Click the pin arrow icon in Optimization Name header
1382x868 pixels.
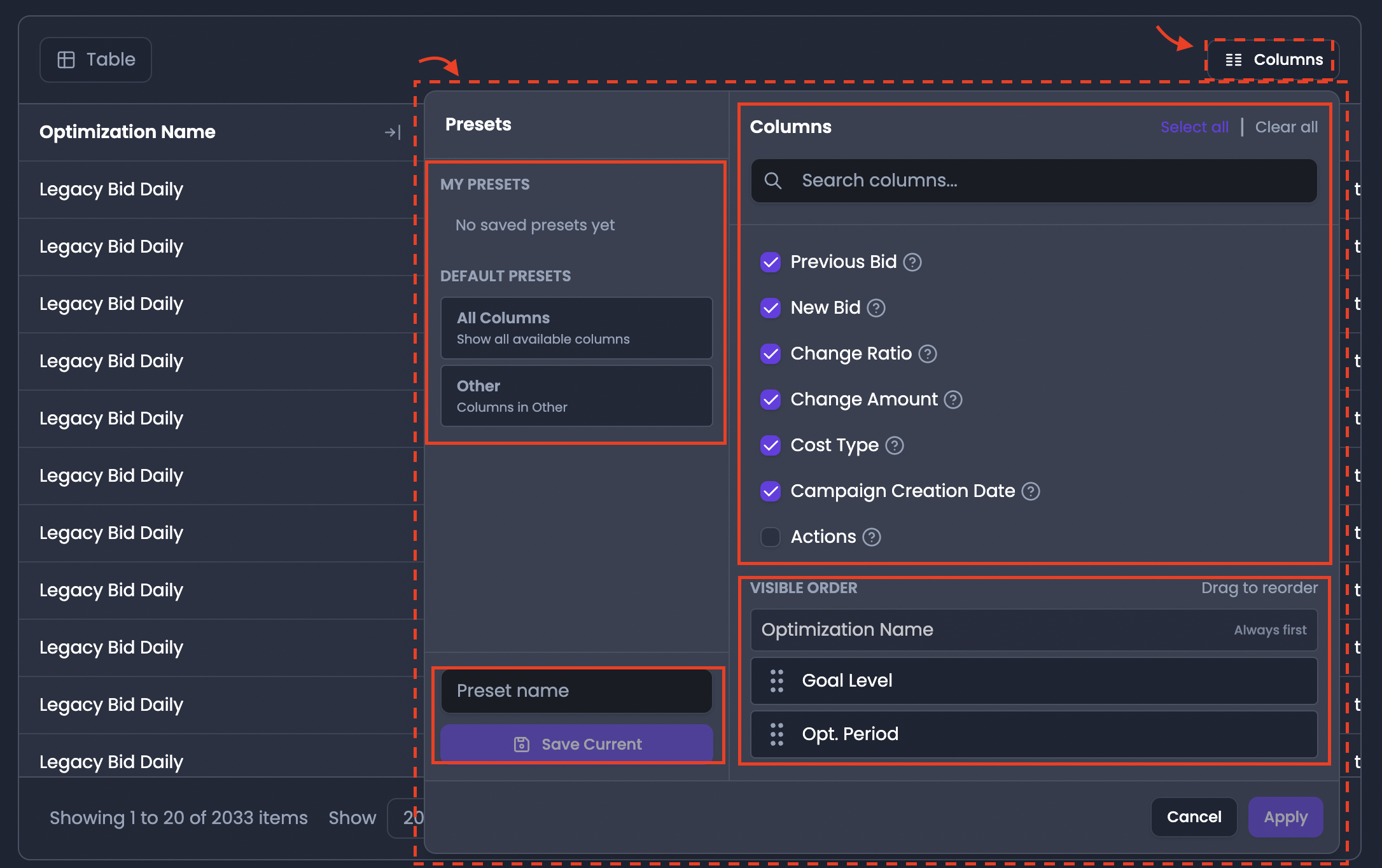(393, 132)
